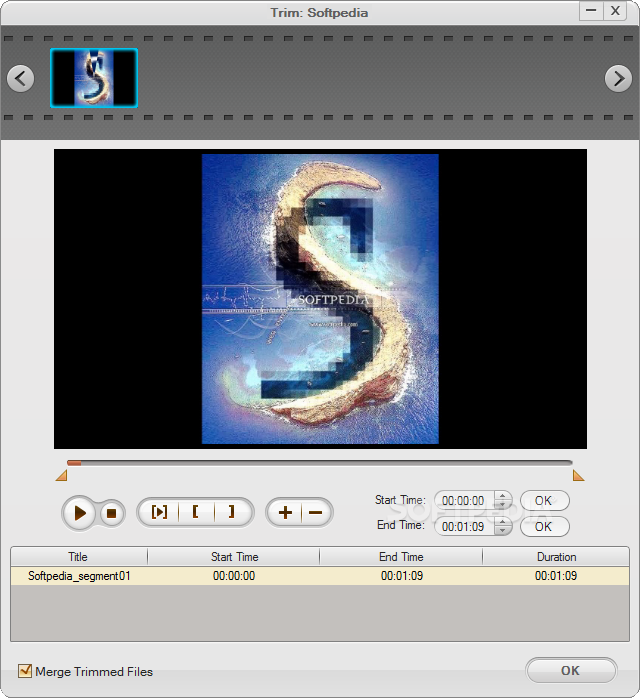This screenshot has width=640, height=698.
Task: Click the left trim marker triangle
Action: [x=61, y=475]
